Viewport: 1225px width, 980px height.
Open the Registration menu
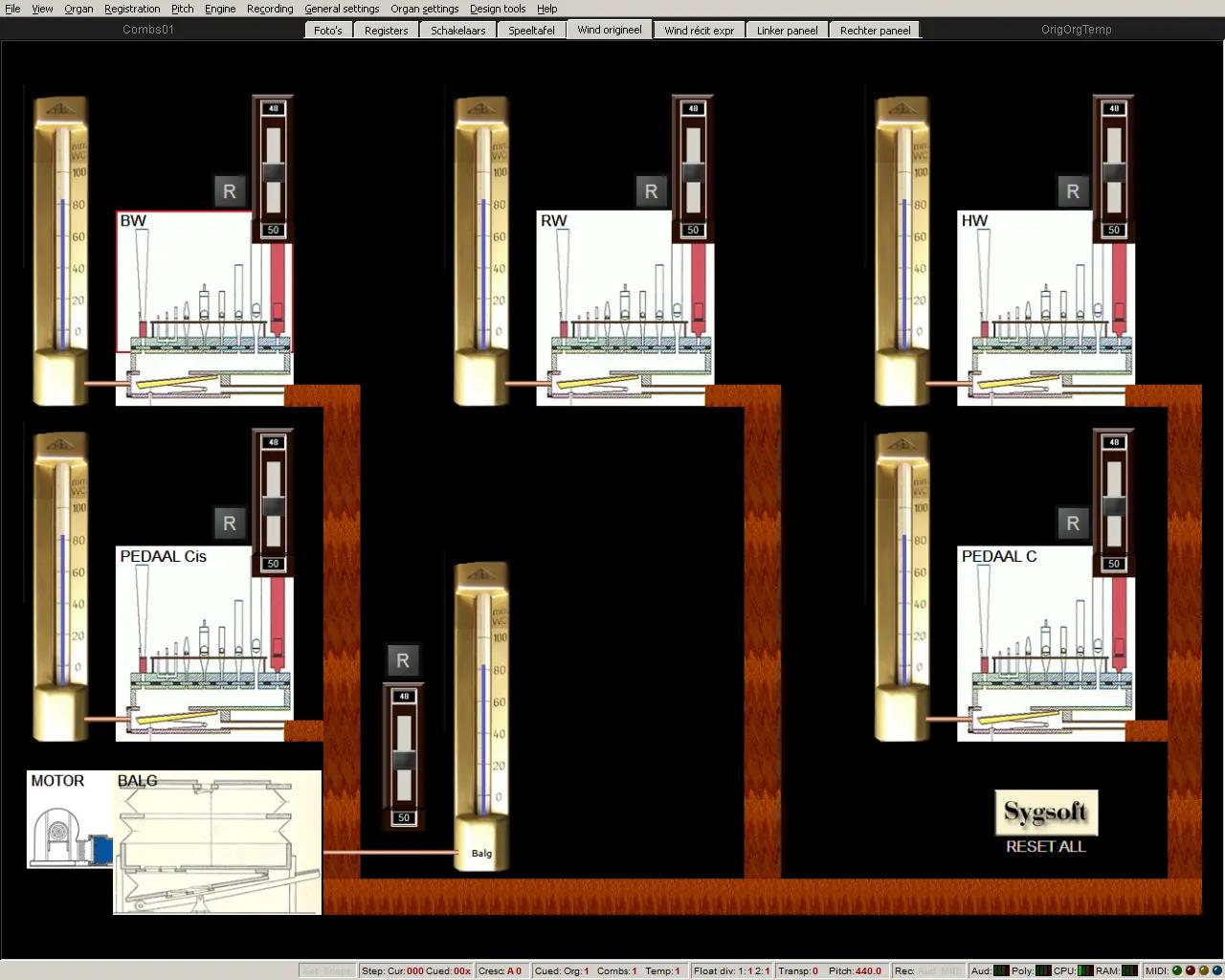click(x=132, y=9)
